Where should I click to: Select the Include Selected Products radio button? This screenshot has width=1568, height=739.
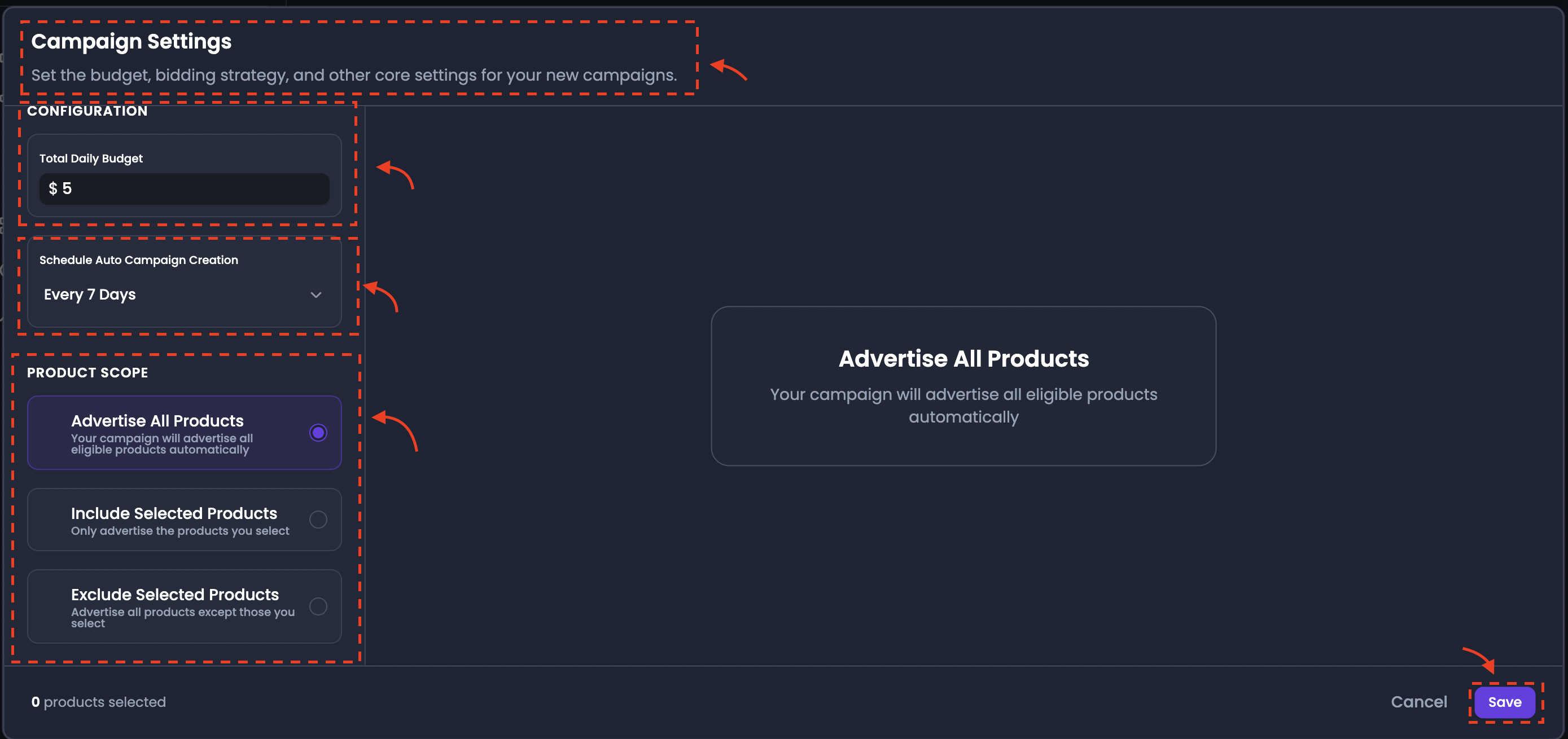(318, 520)
